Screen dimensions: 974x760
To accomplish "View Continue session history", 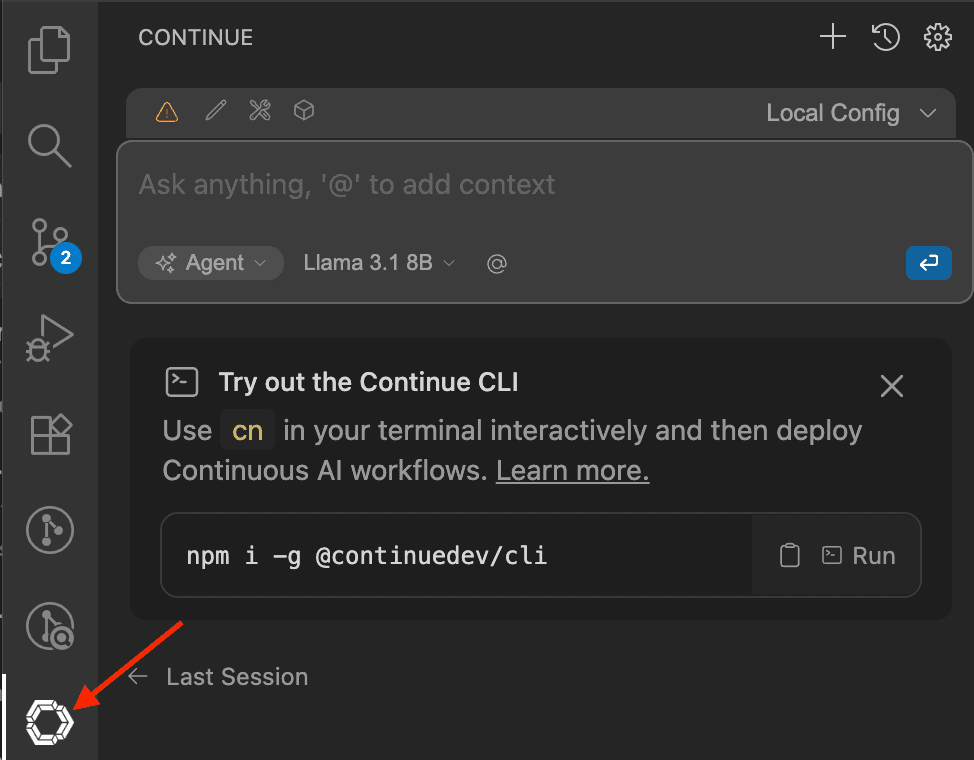I will 885,37.
